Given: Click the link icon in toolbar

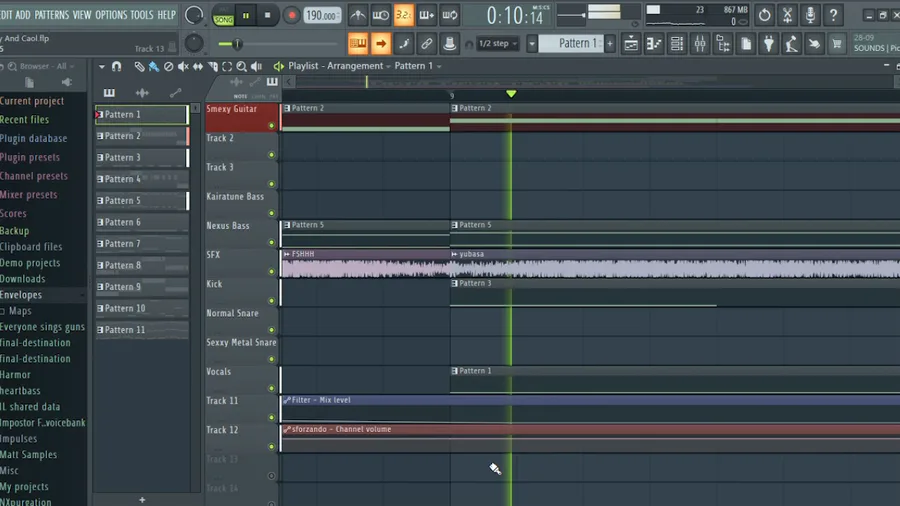Looking at the screenshot, I should click(426, 44).
